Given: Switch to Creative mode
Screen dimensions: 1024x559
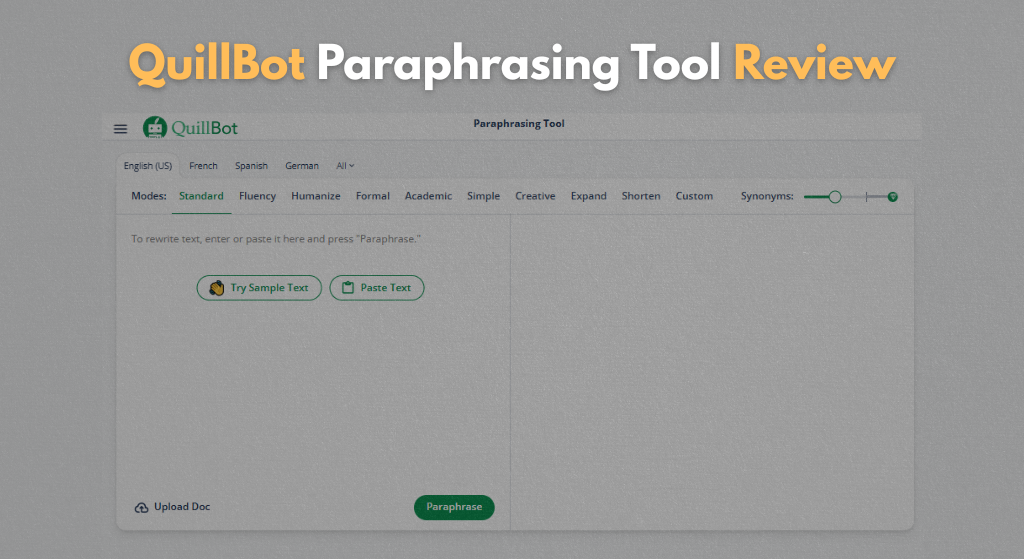Looking at the screenshot, I should pos(535,196).
